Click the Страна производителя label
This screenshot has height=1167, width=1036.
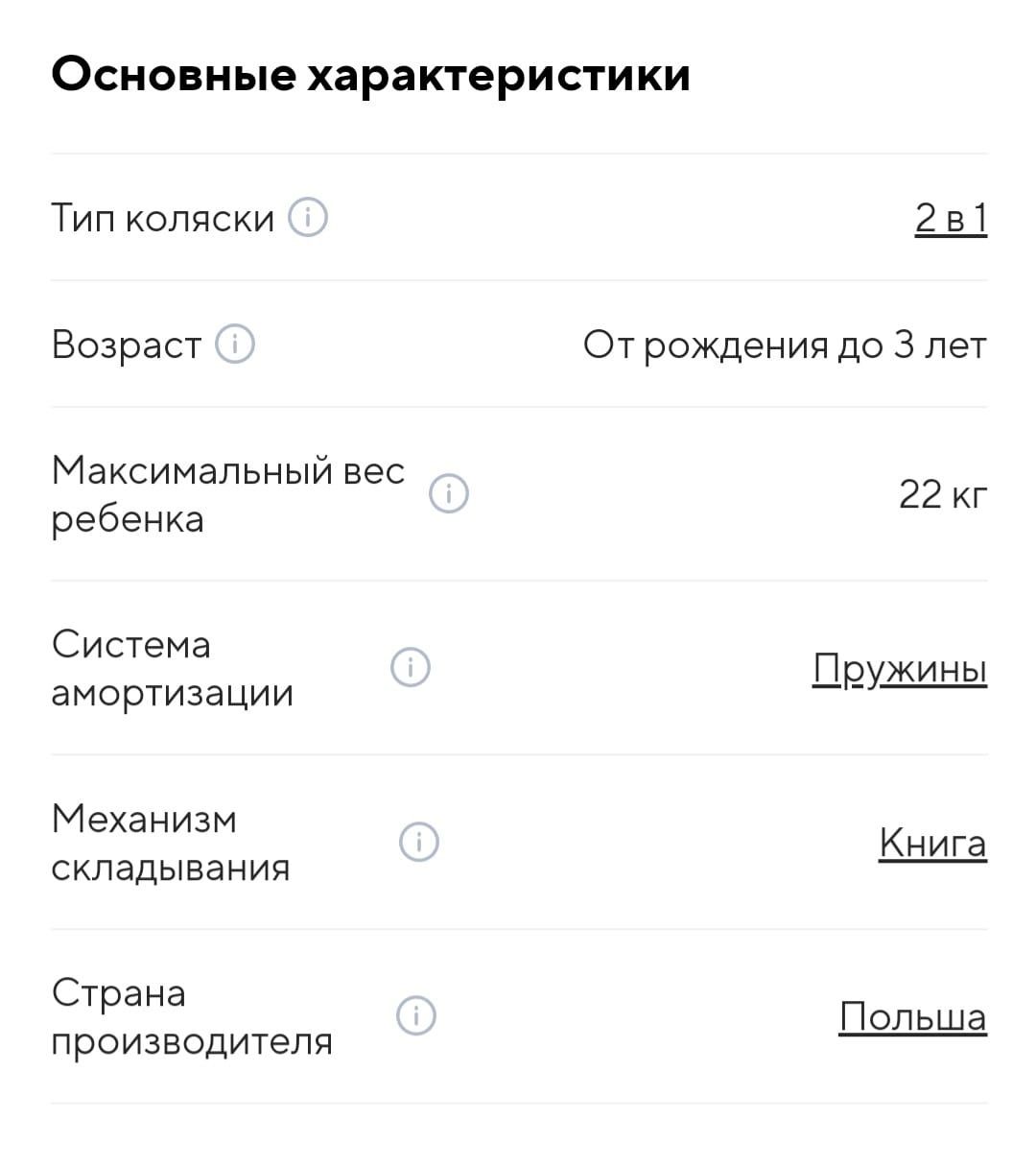[192, 1016]
